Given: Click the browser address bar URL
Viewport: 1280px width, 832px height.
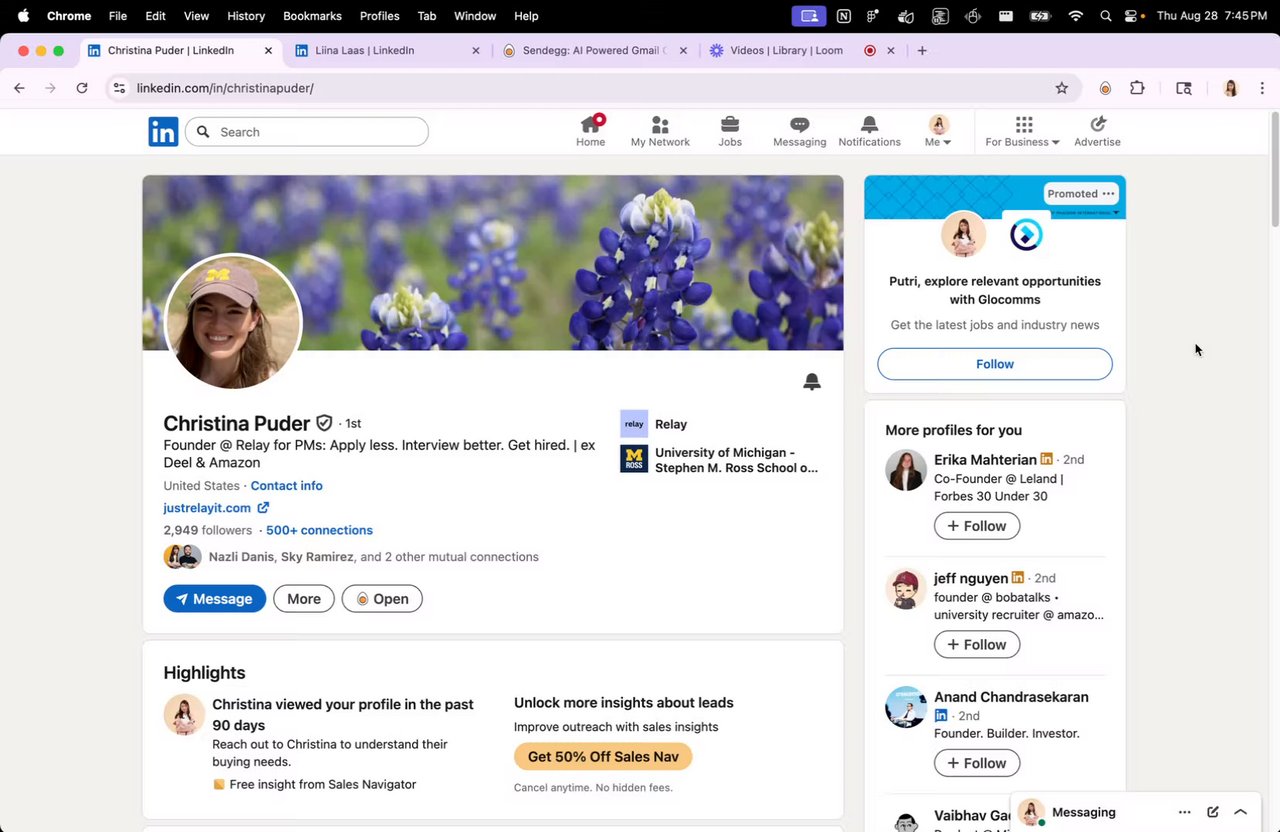Looking at the screenshot, I should click(x=225, y=88).
